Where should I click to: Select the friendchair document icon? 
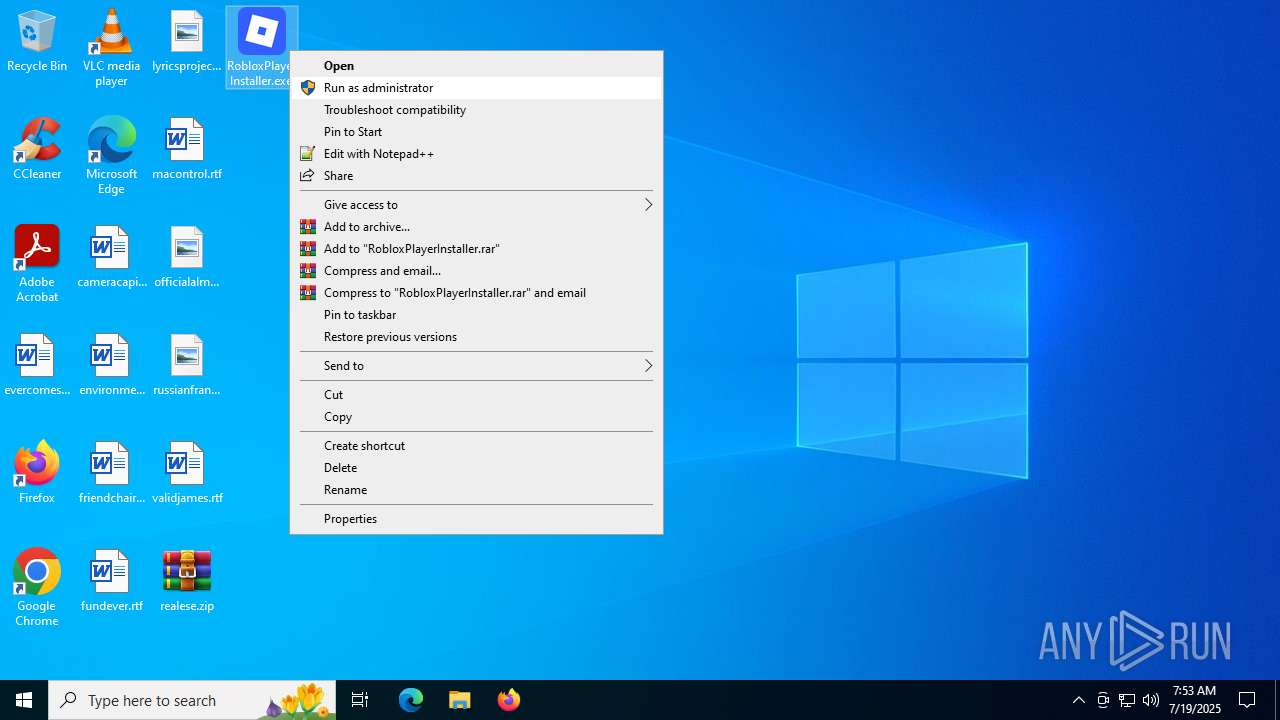point(111,473)
